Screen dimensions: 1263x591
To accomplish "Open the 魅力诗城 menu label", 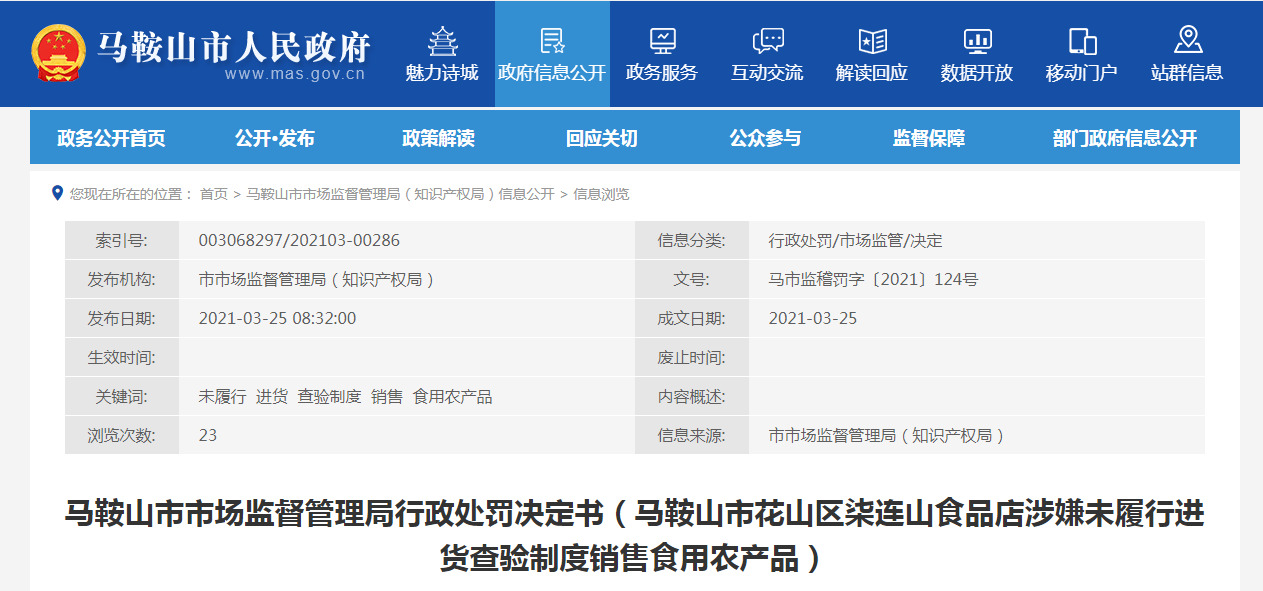I will 442,73.
